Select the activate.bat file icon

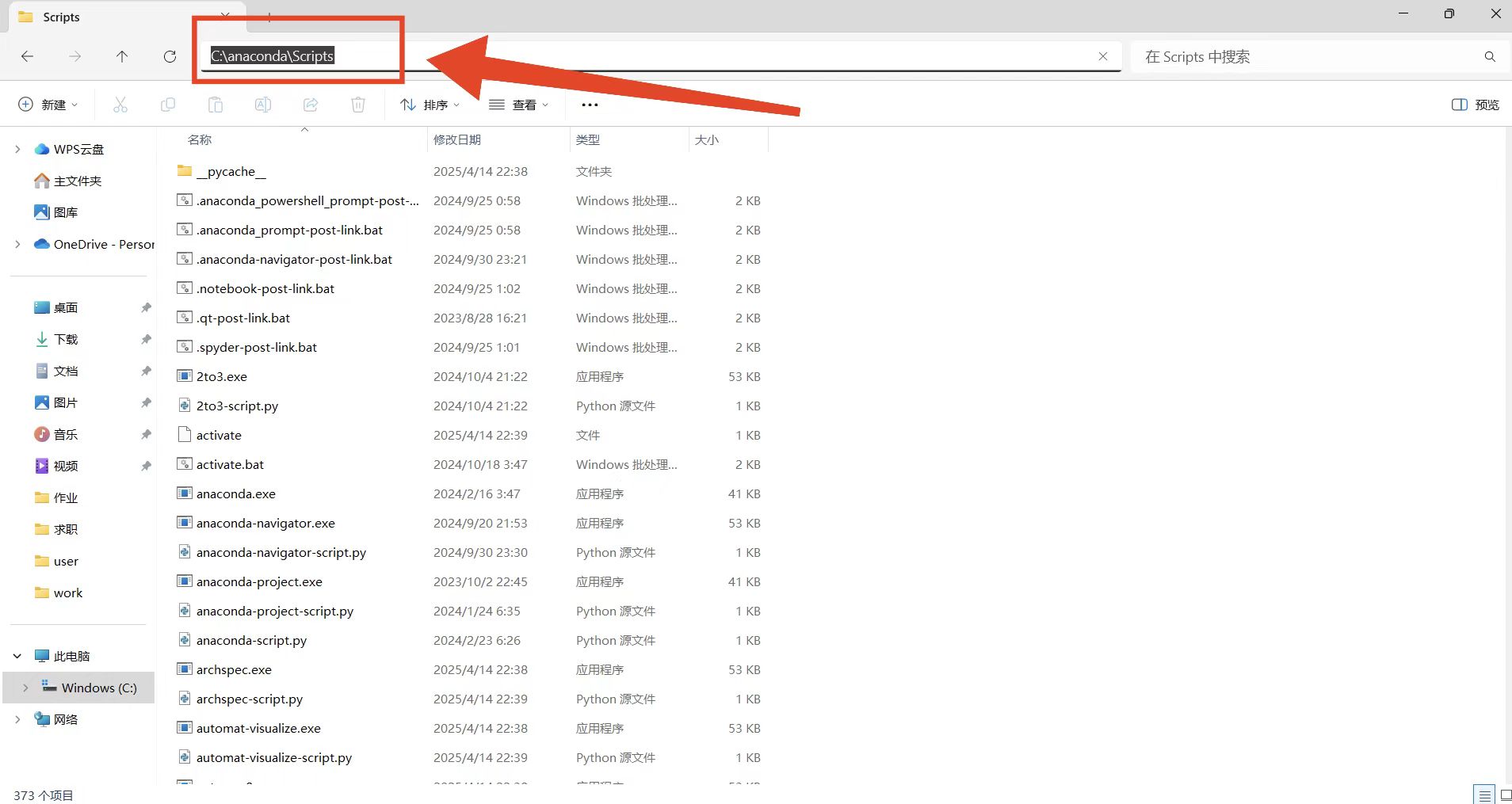click(x=185, y=464)
